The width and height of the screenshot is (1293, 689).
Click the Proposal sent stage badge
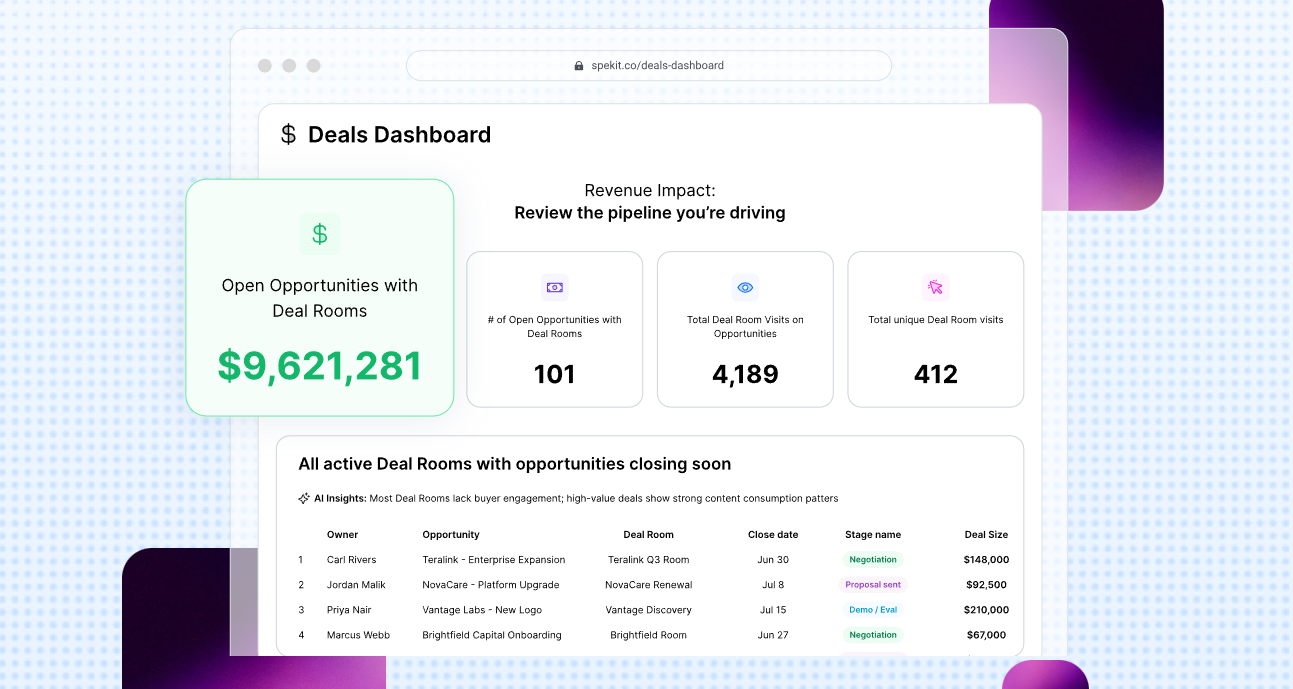coord(873,585)
